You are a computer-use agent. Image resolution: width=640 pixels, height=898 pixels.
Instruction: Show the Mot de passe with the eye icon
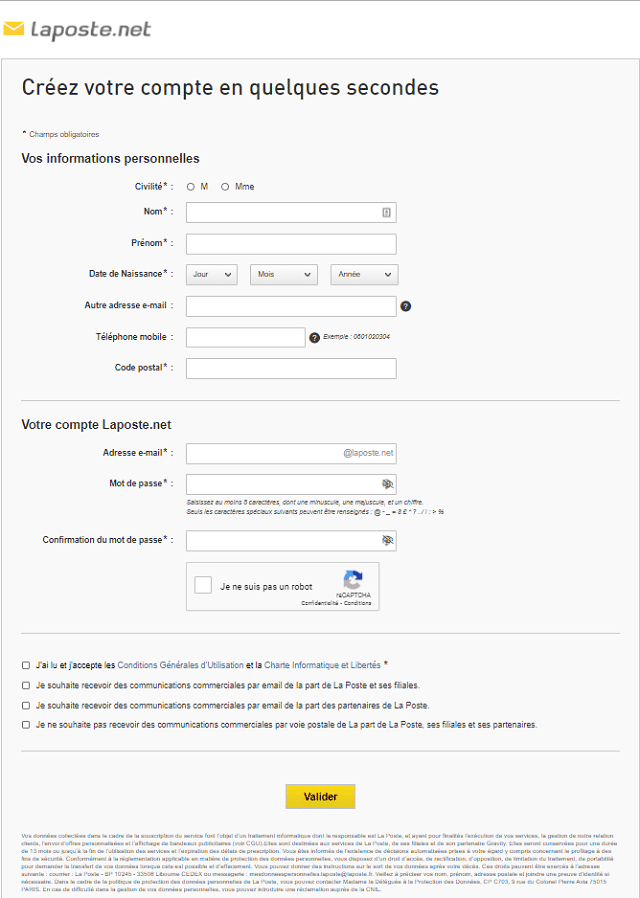[x=387, y=483]
